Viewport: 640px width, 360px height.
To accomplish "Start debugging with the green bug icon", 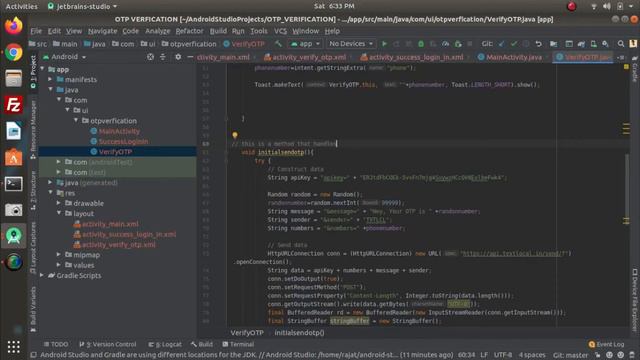I will tap(421, 44).
